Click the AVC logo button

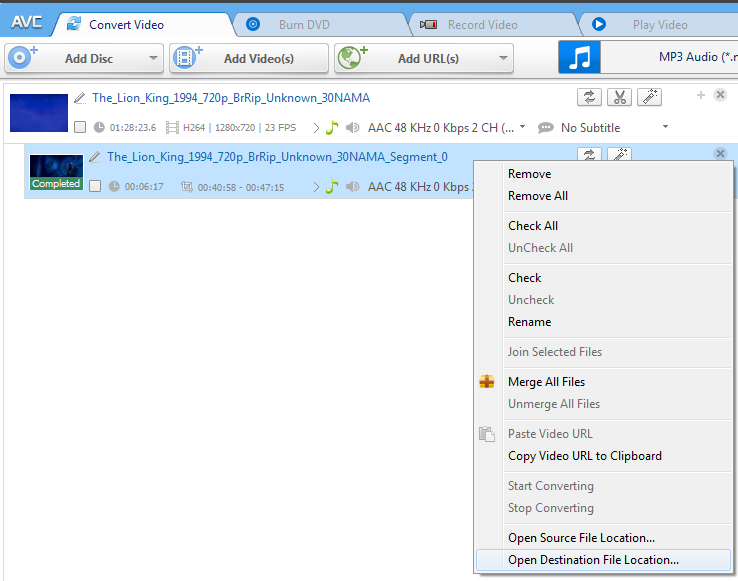[26, 23]
